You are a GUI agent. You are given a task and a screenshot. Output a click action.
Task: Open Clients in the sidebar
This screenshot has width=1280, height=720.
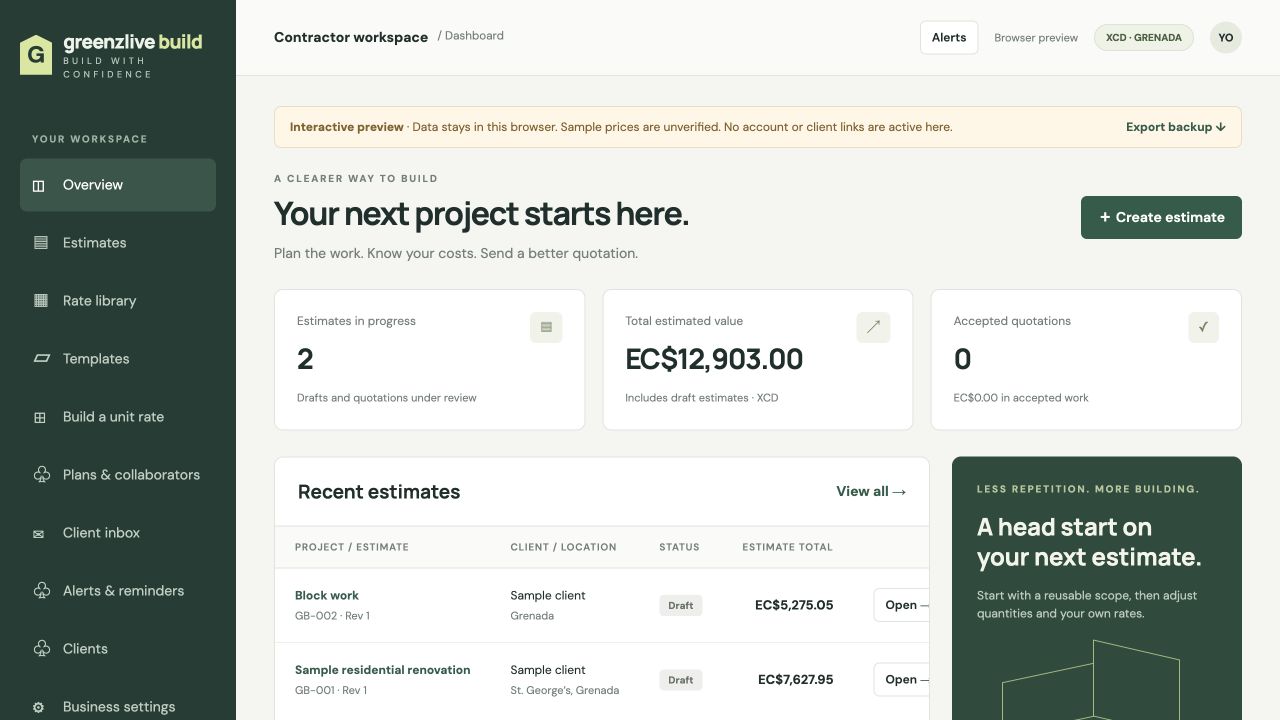click(118, 649)
